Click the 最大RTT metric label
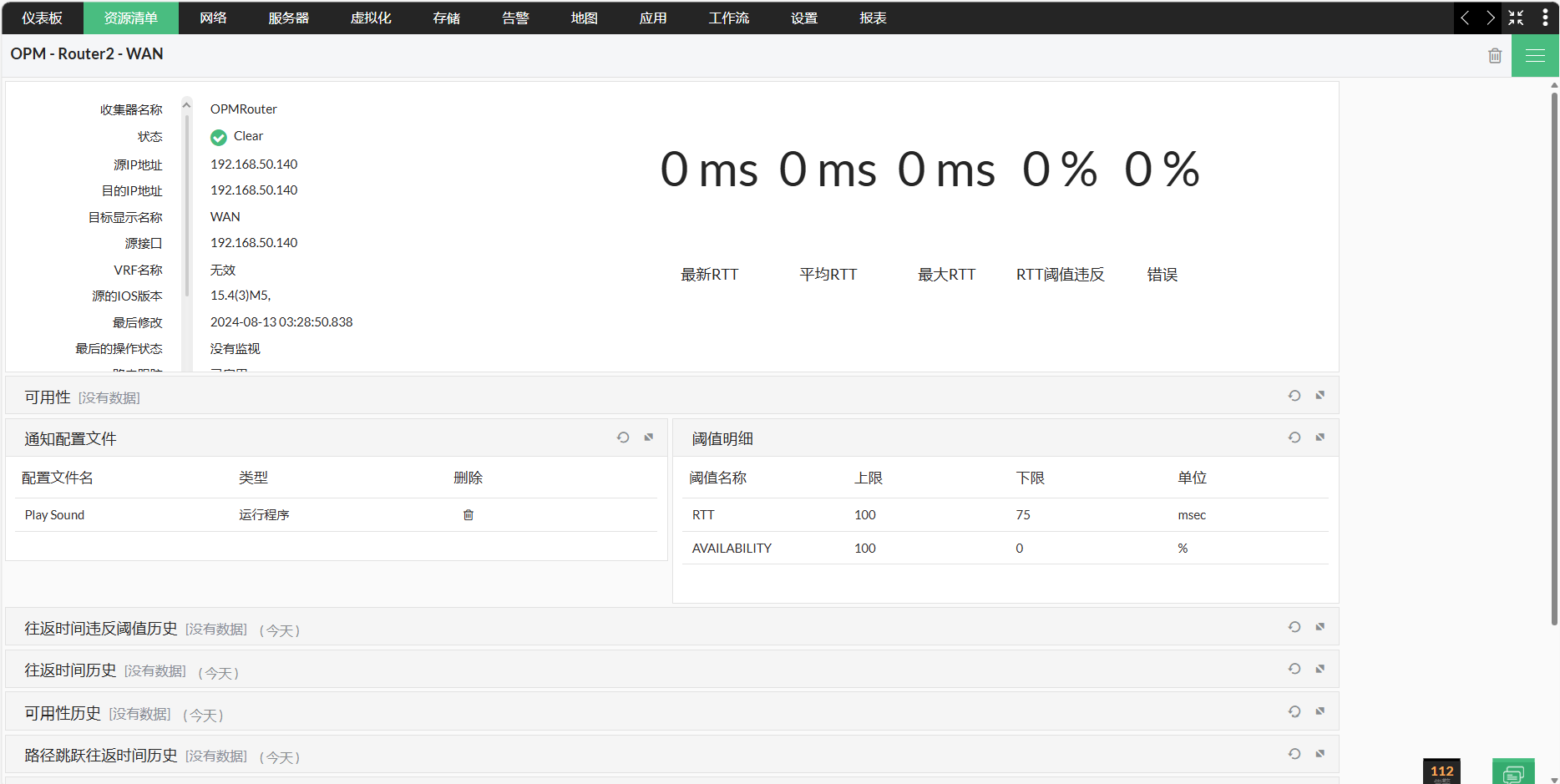The width and height of the screenshot is (1560, 784). coord(947,275)
